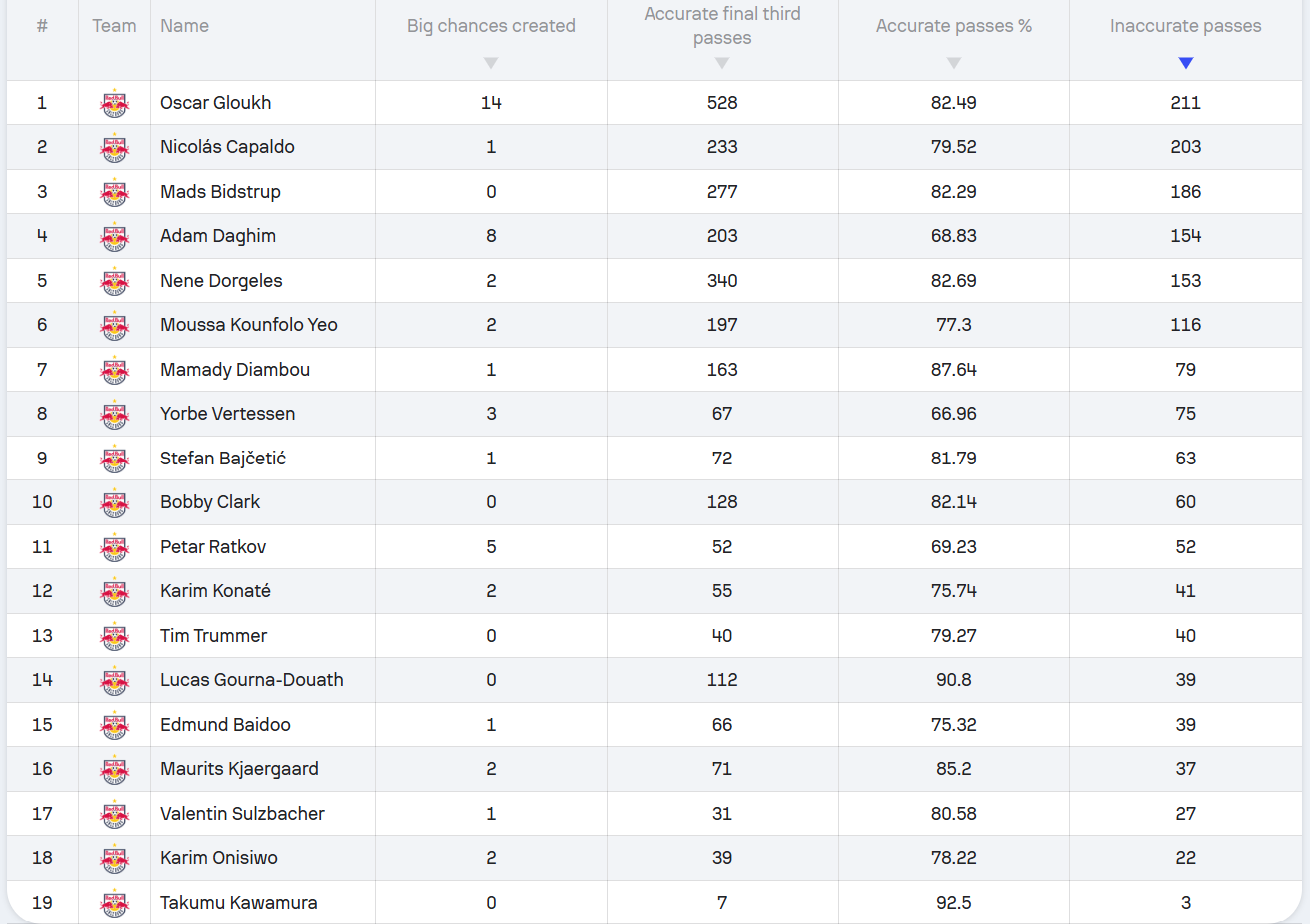This screenshot has height=924, width=1310.
Task: Click team crest in Takumu Kawamura row
Action: pos(115,903)
